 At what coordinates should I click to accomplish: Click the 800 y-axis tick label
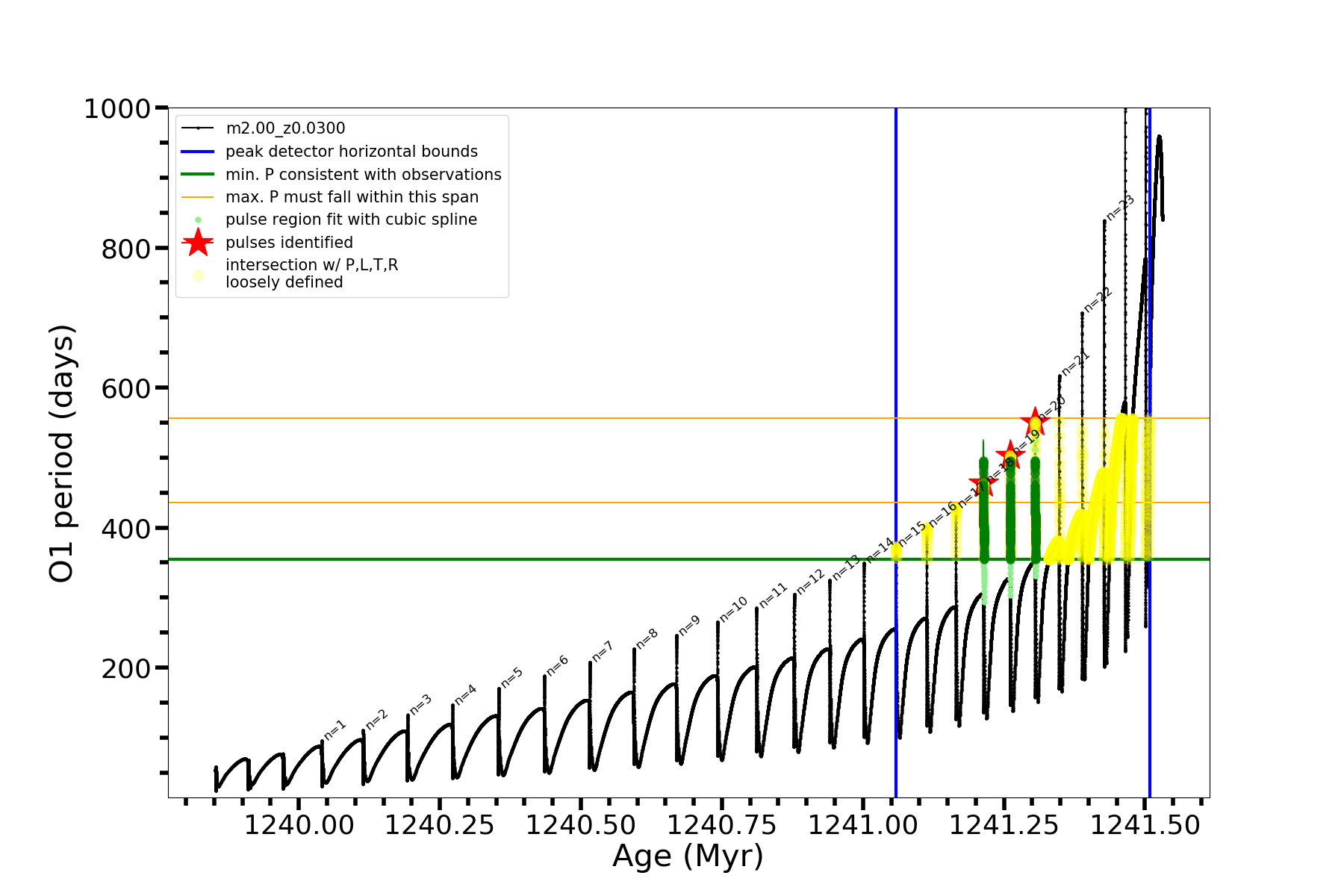click(126, 249)
